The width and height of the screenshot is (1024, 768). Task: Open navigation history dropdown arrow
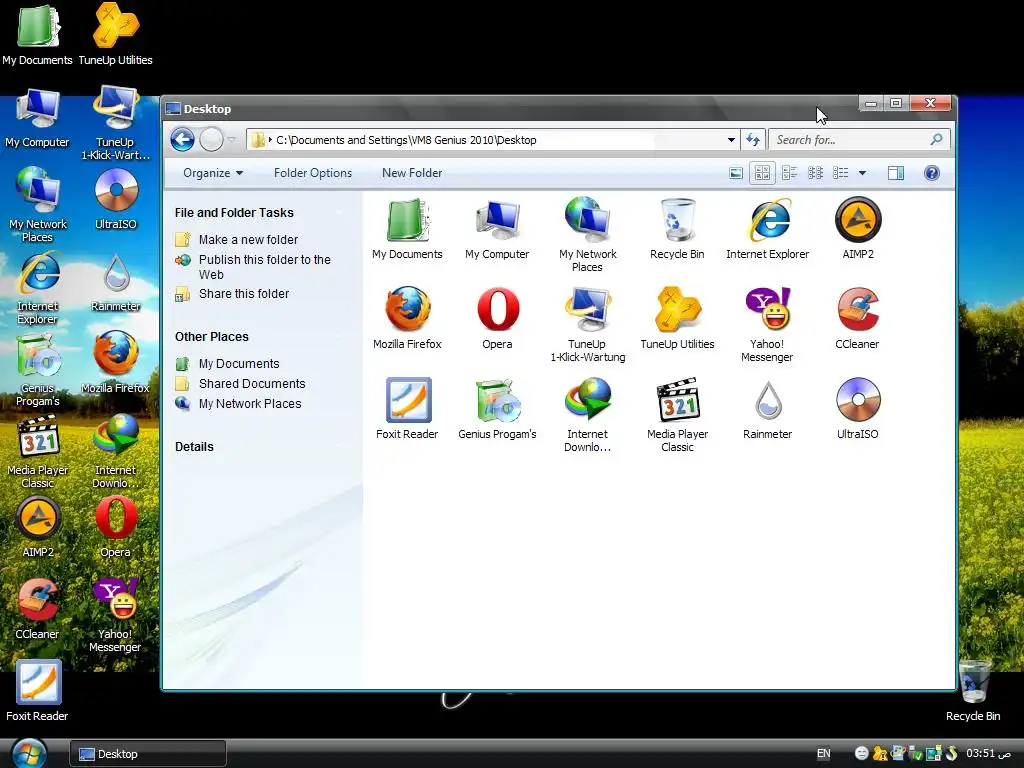tap(231, 140)
